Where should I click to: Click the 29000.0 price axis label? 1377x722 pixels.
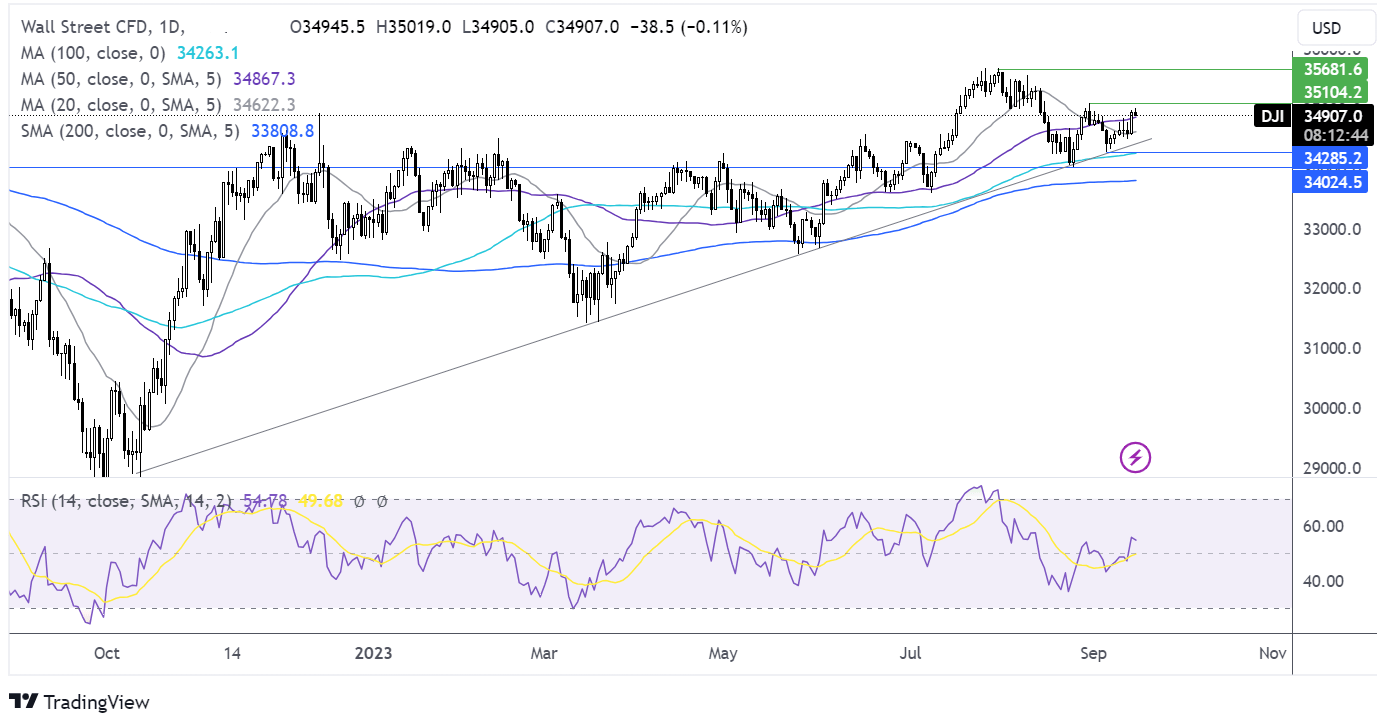coord(1332,468)
